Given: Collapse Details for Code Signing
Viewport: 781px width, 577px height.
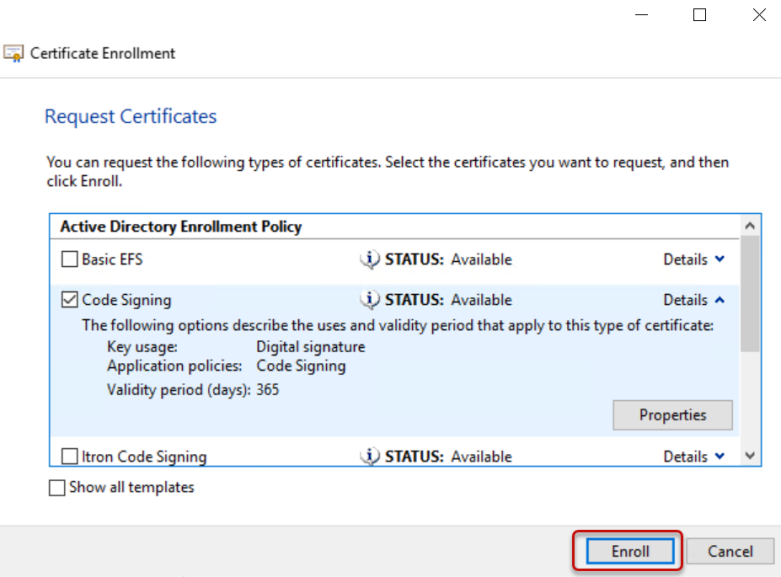Looking at the screenshot, I should (x=694, y=299).
